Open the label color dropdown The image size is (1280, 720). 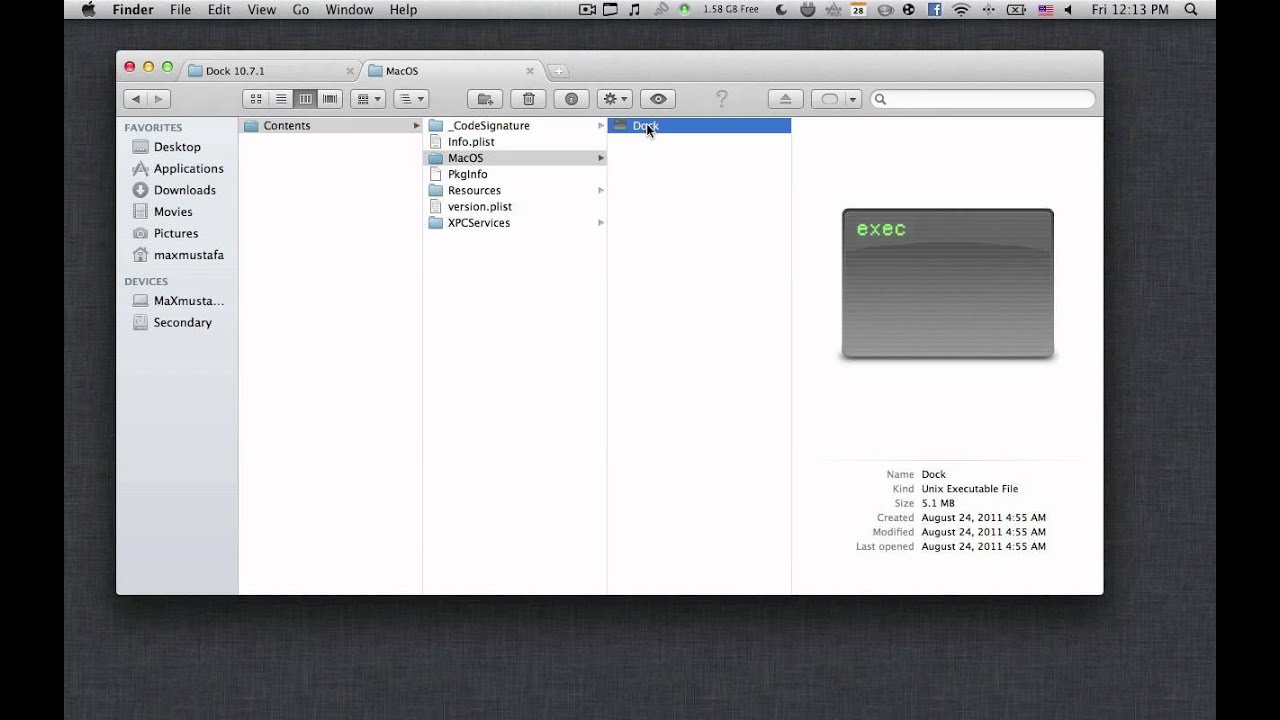click(x=837, y=99)
